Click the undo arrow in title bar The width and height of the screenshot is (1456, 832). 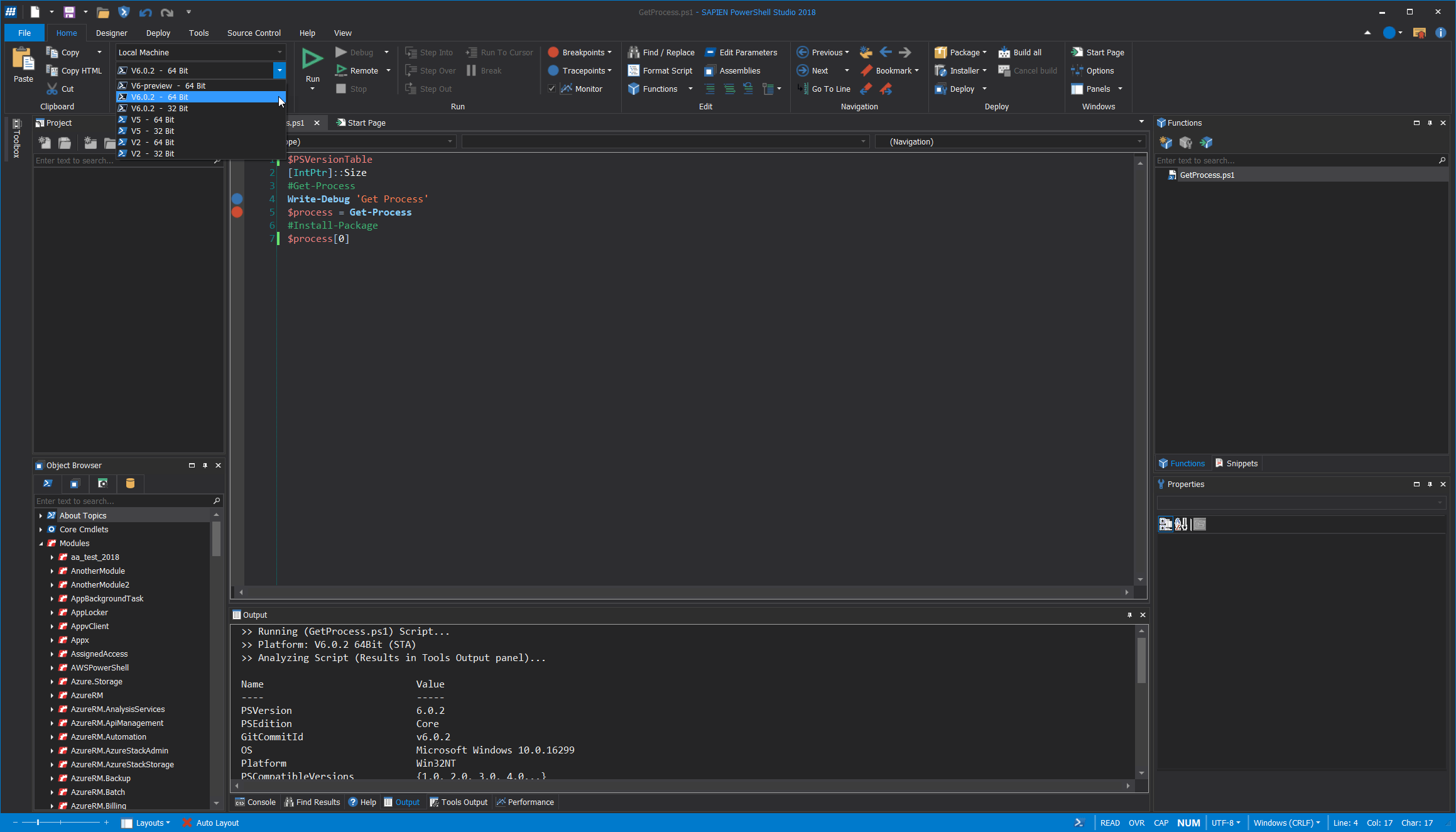[145, 12]
